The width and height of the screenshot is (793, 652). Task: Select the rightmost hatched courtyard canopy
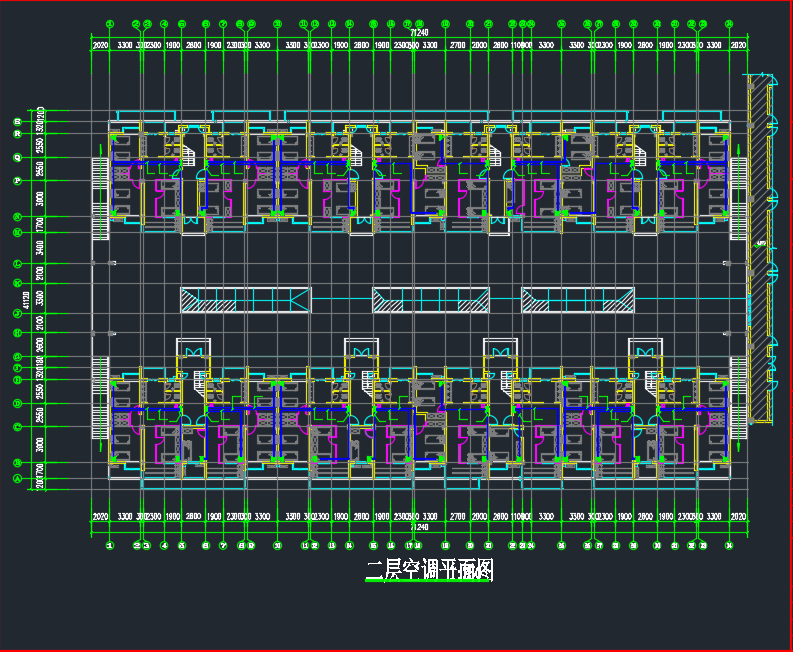578,299
